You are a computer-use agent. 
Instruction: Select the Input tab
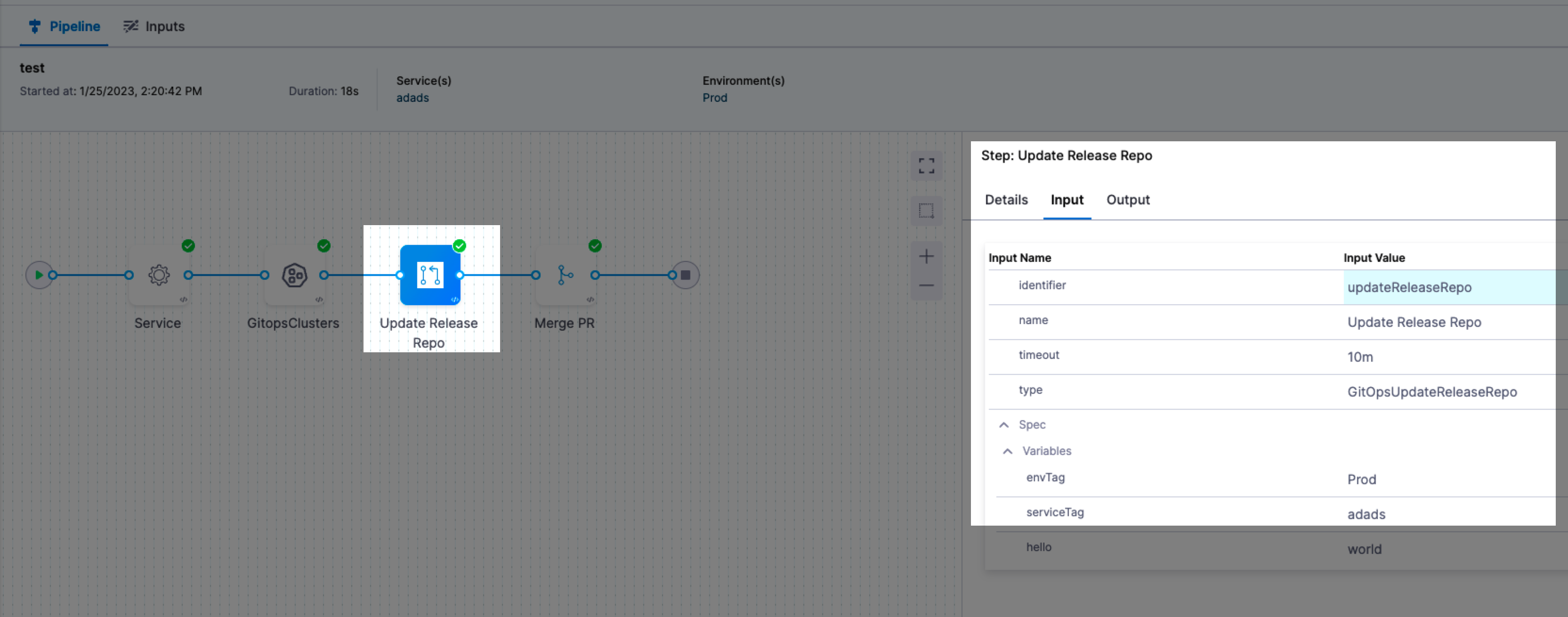pyautogui.click(x=1067, y=200)
